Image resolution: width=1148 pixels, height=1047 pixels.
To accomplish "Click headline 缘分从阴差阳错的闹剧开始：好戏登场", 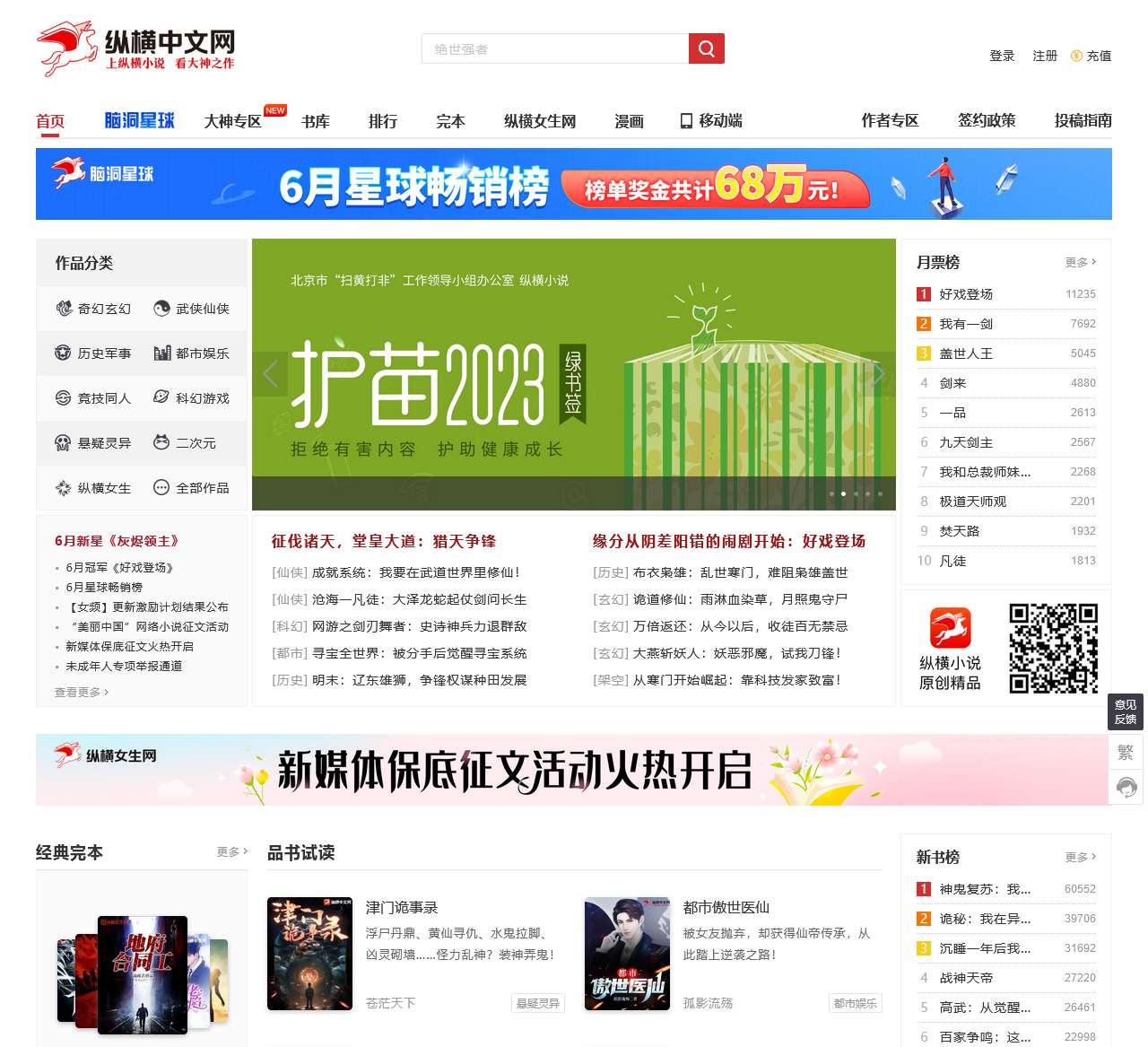I will coord(729,541).
